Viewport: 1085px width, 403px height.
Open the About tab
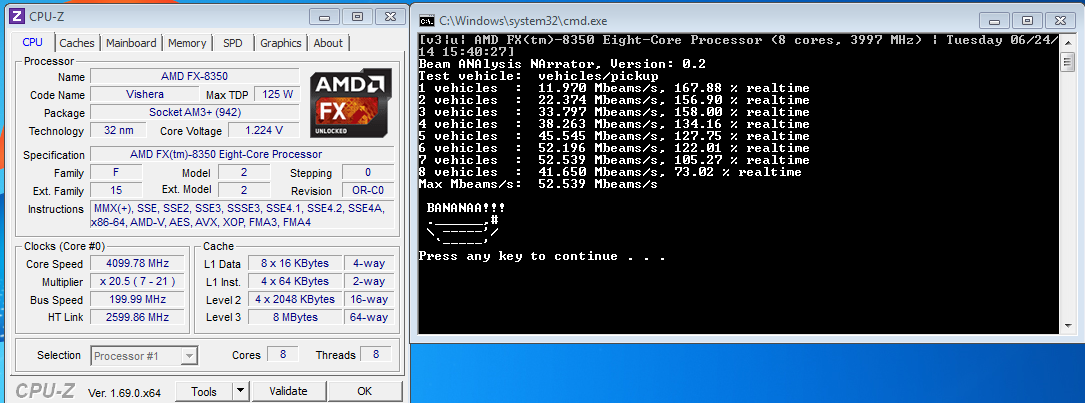[x=328, y=43]
